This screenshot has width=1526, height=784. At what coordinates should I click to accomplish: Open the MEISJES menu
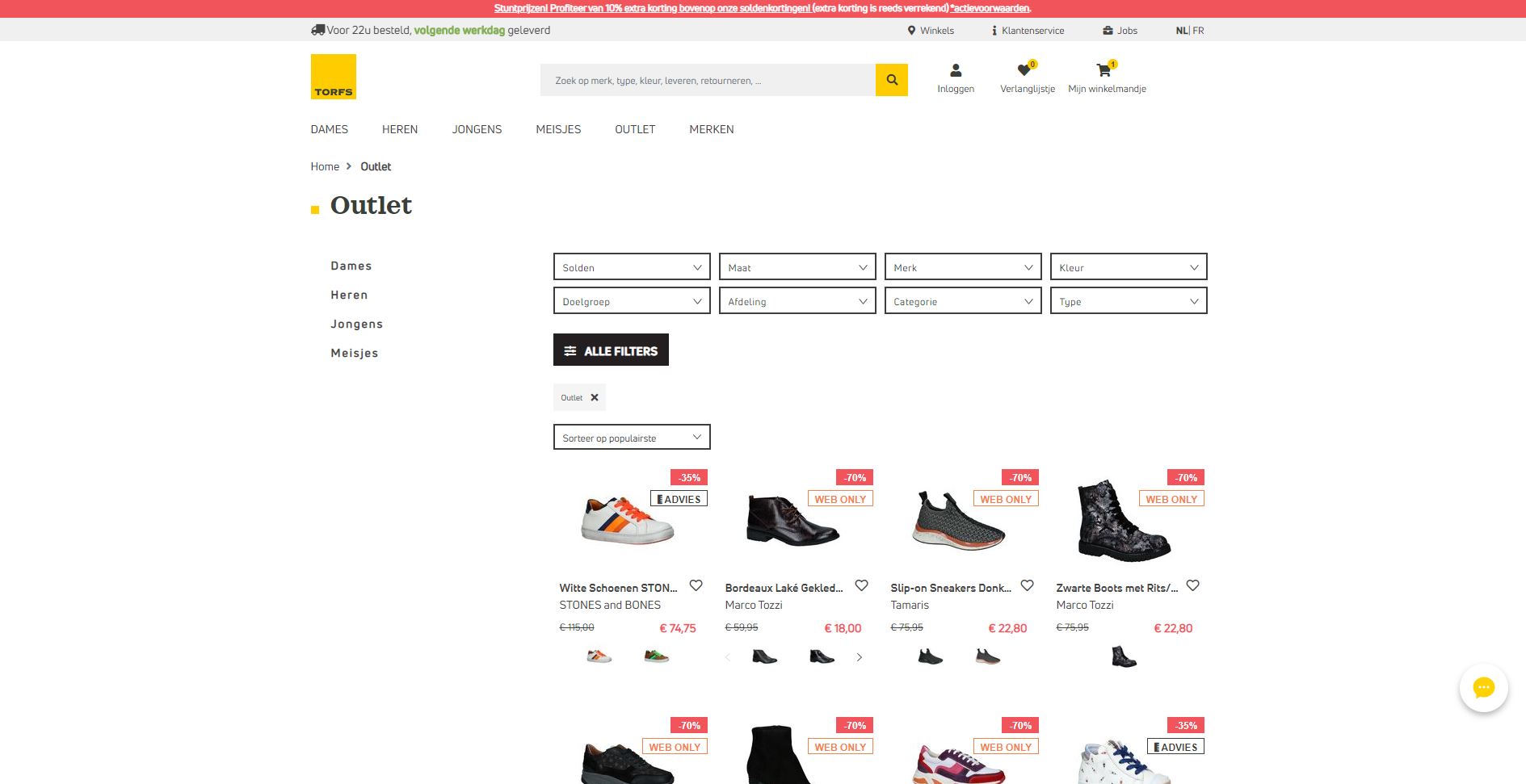pos(558,129)
